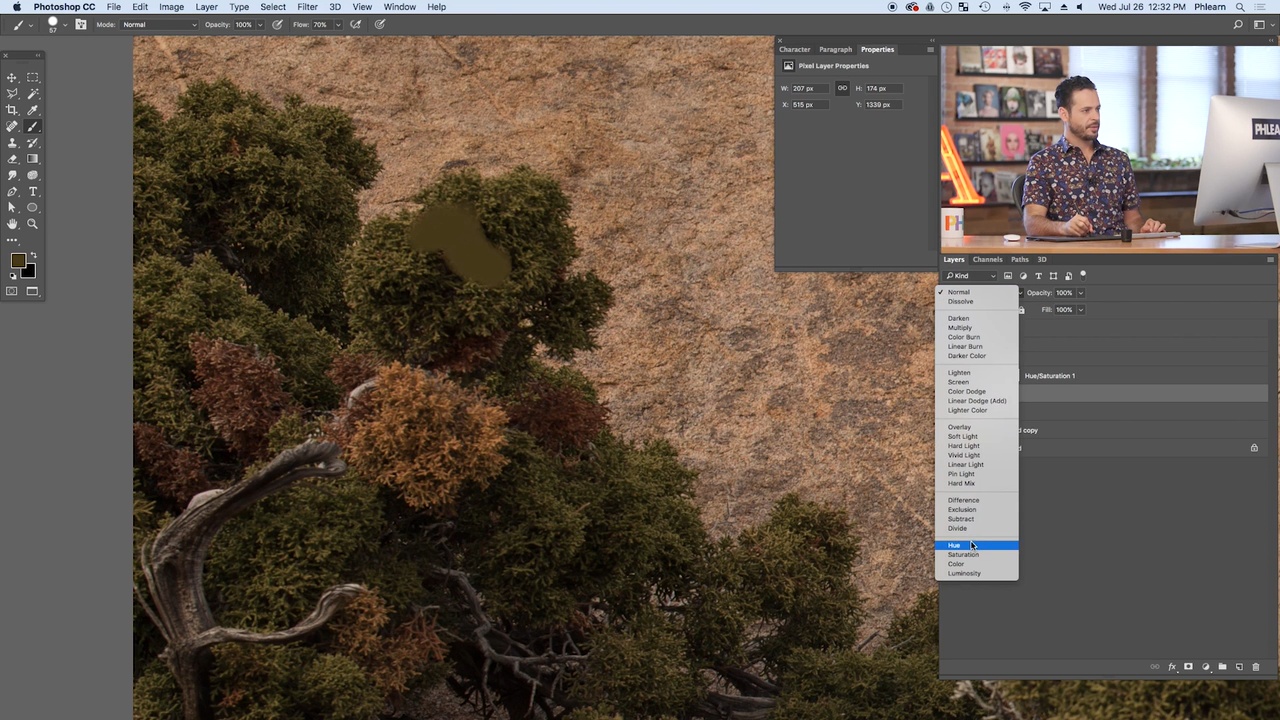Select the History Brush tool
Image resolution: width=1280 pixels, height=720 pixels.
pos(33,143)
